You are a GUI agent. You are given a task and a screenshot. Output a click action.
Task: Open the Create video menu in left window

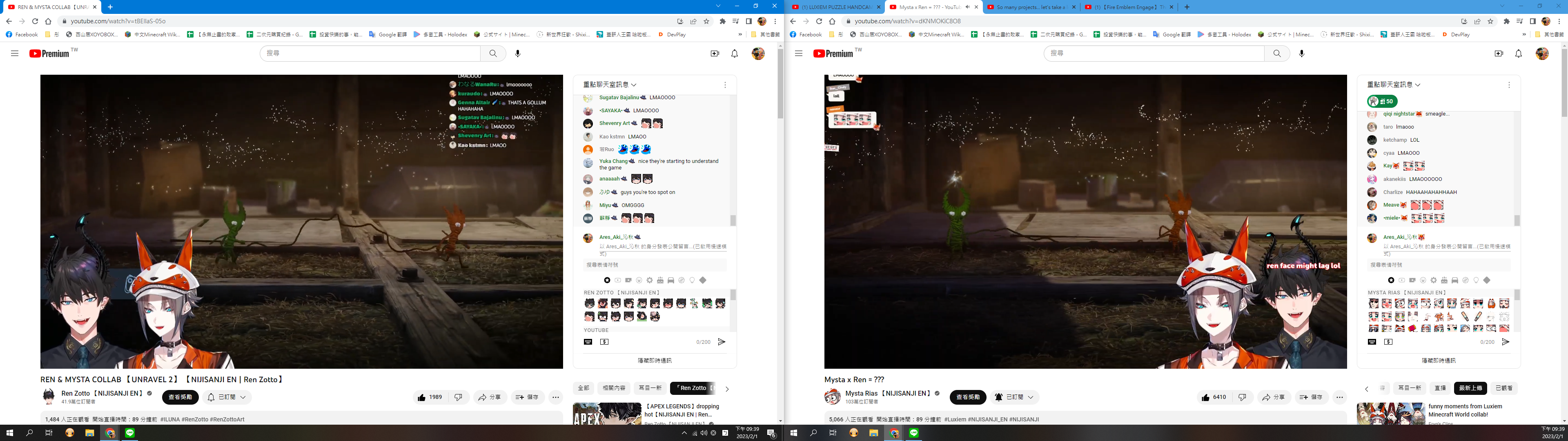coord(715,53)
